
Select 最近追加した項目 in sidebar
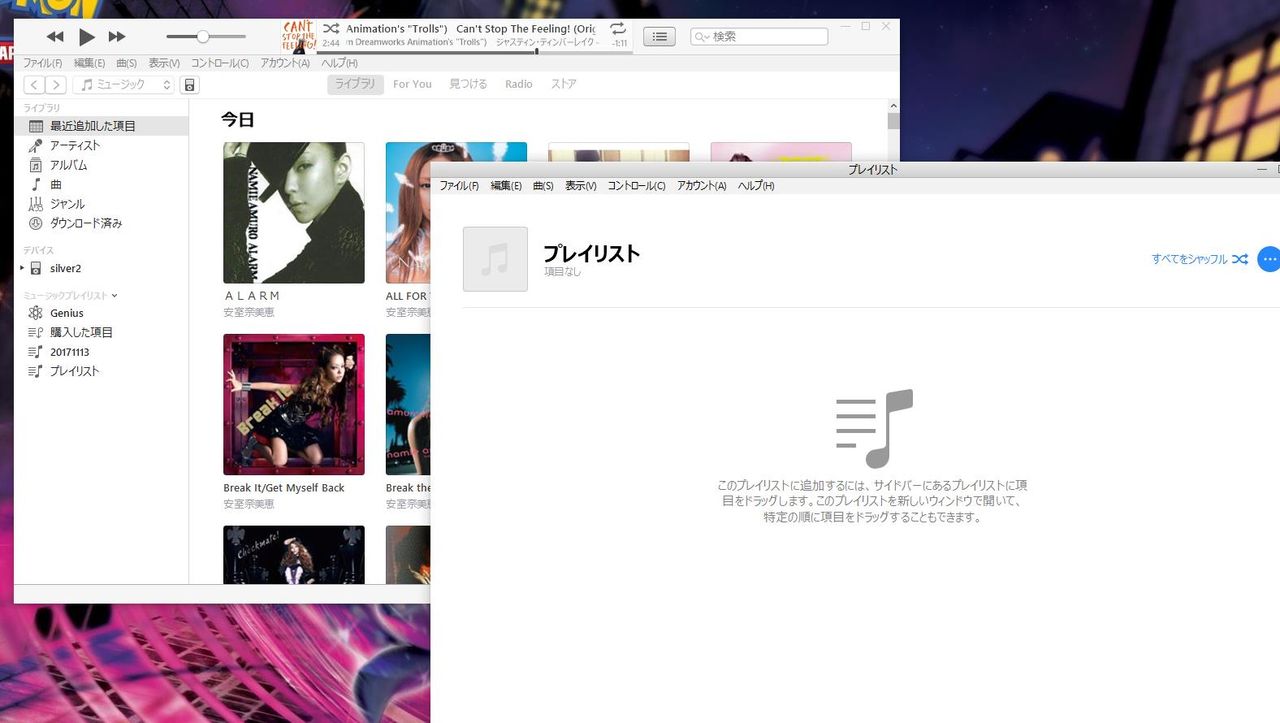[101, 126]
